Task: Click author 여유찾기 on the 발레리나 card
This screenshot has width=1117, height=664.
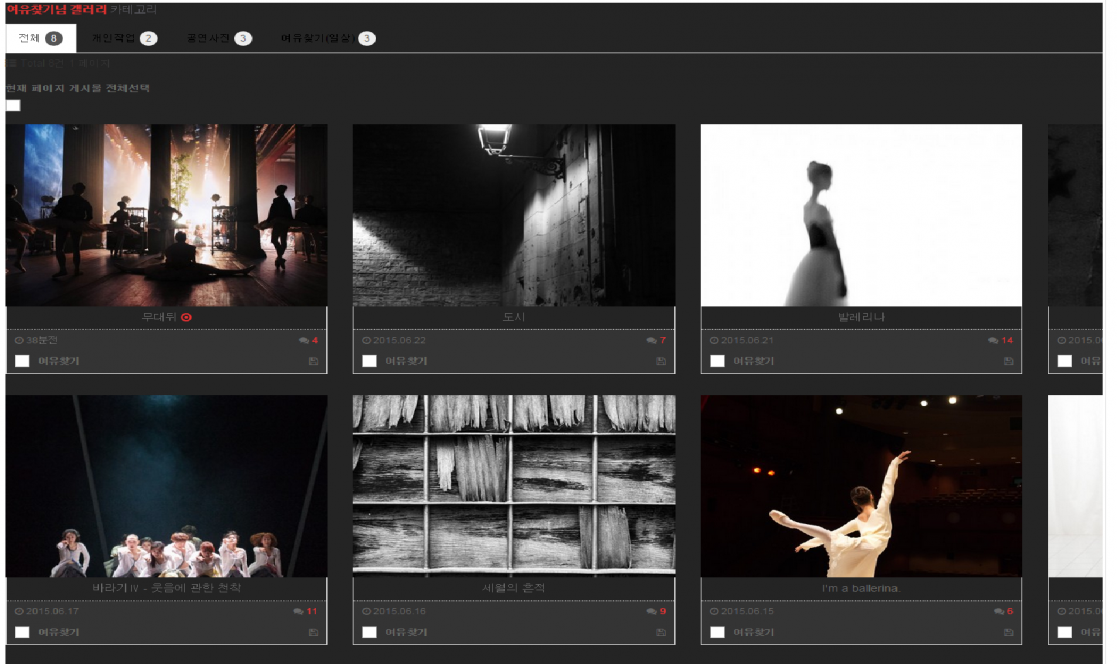Action: 754,361
